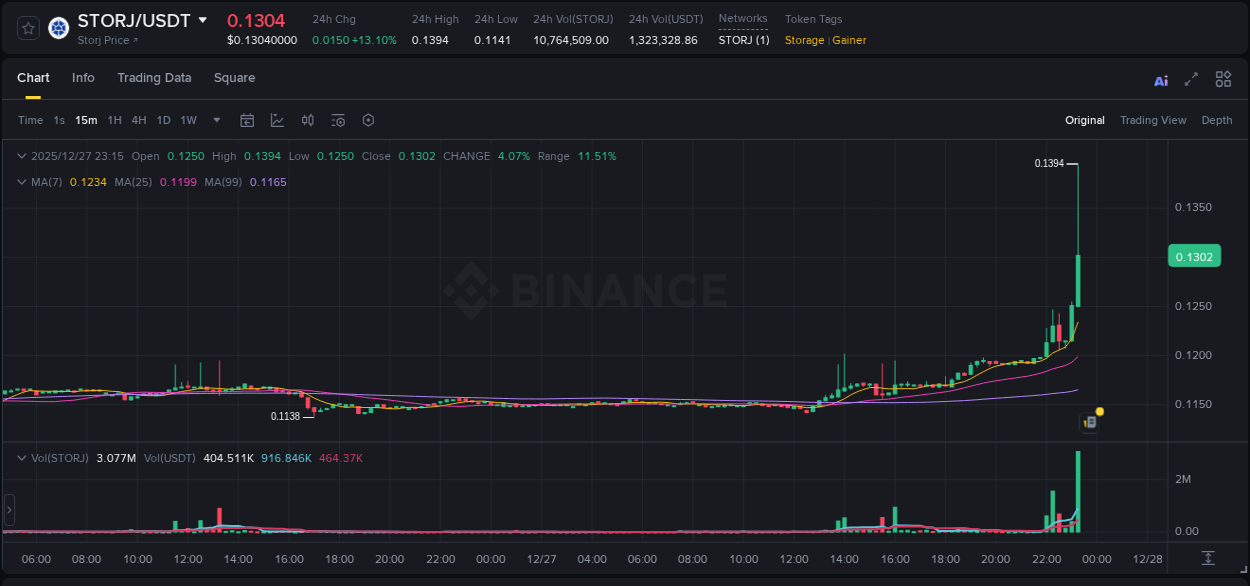Screen dimensions: 1250x586
Task: Click the Gainer token tag
Action: (x=848, y=40)
